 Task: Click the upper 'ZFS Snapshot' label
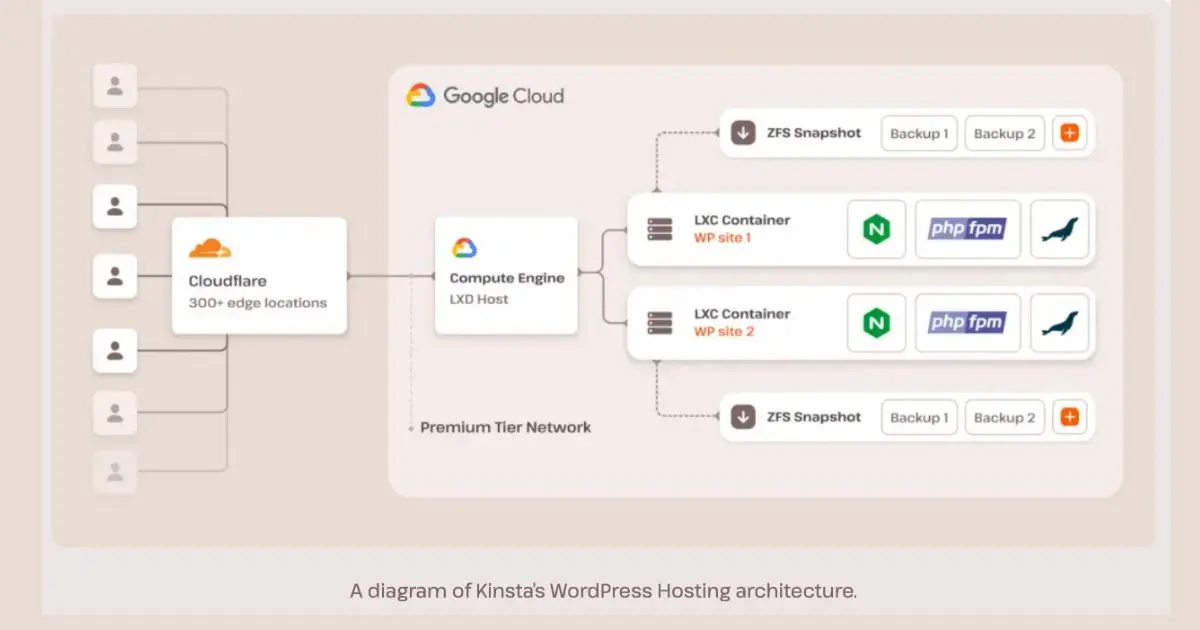[x=814, y=133]
